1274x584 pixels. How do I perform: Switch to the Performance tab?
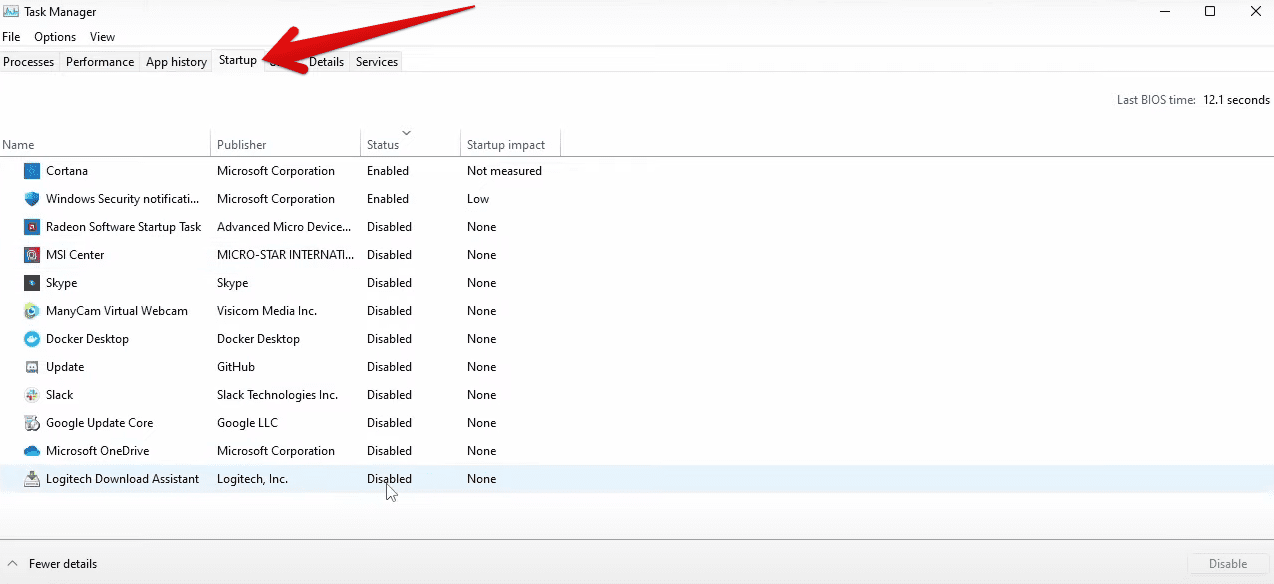click(x=100, y=62)
